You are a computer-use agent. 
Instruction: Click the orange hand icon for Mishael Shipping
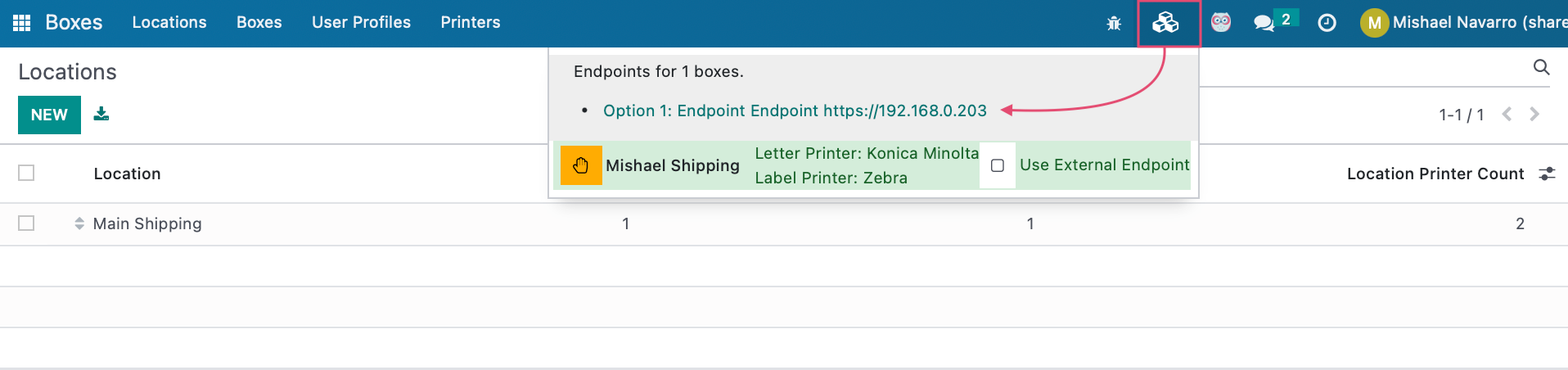(x=581, y=165)
